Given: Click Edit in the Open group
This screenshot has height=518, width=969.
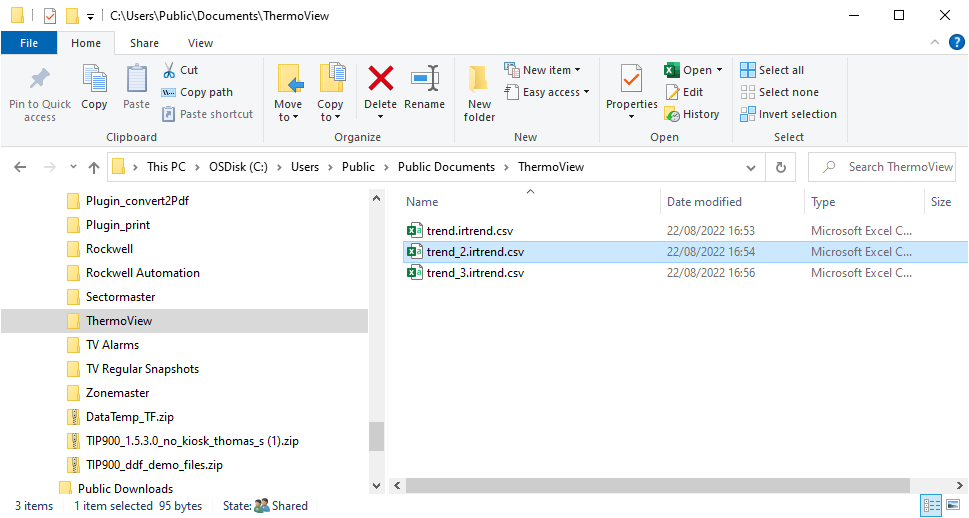Looking at the screenshot, I should point(685,92).
